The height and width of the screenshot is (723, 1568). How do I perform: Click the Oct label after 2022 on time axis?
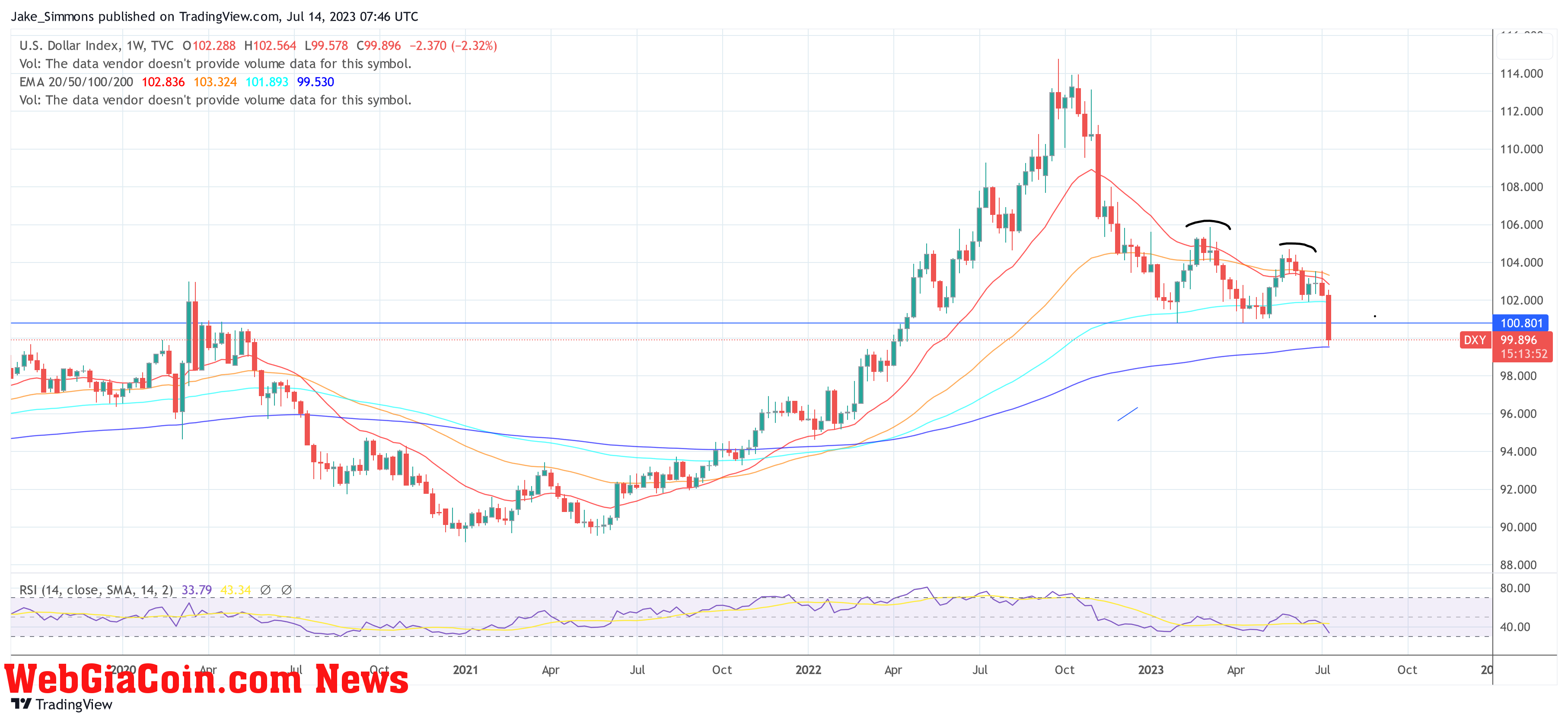tap(1064, 670)
